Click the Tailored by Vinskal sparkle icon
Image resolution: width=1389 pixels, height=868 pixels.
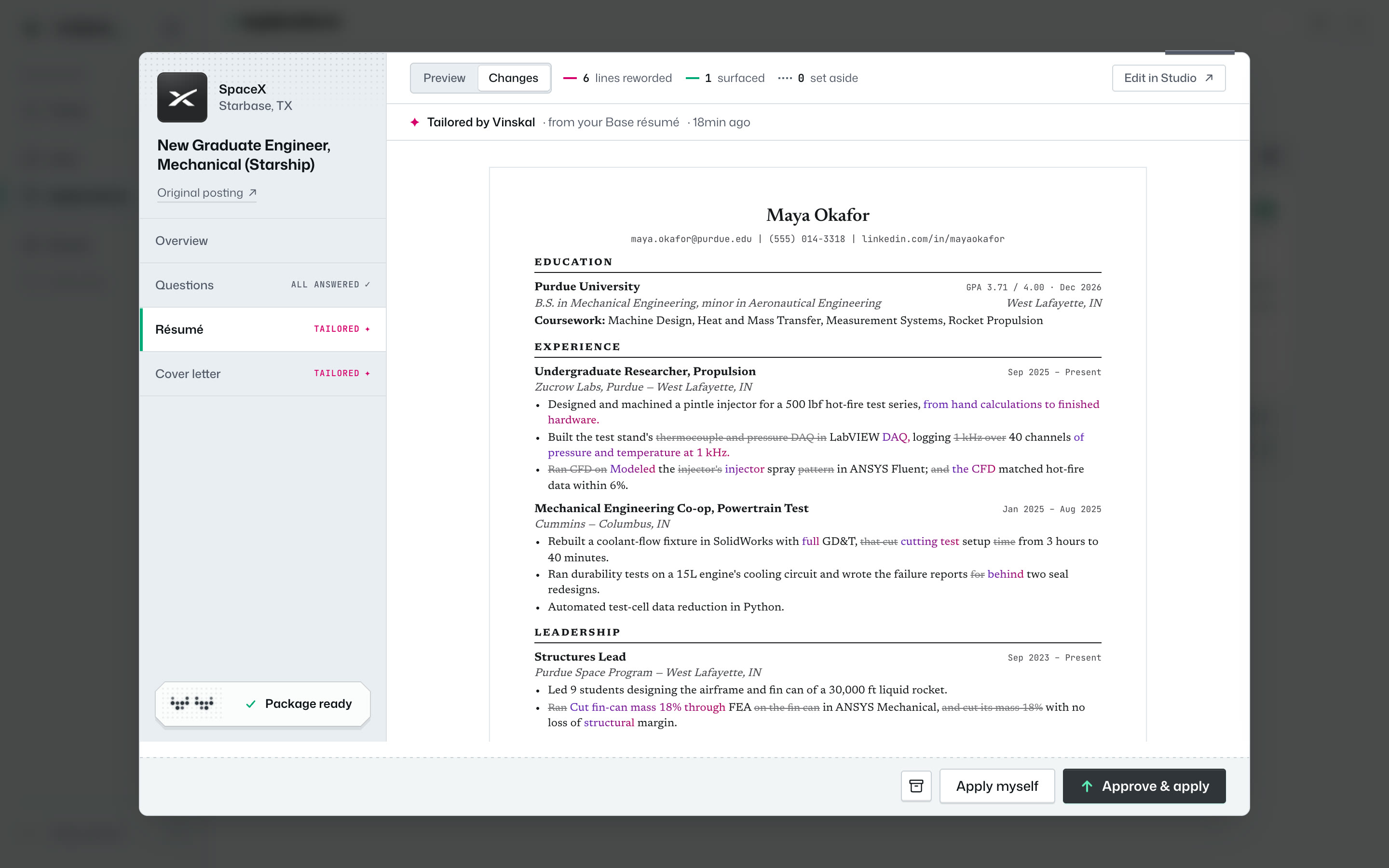point(414,122)
